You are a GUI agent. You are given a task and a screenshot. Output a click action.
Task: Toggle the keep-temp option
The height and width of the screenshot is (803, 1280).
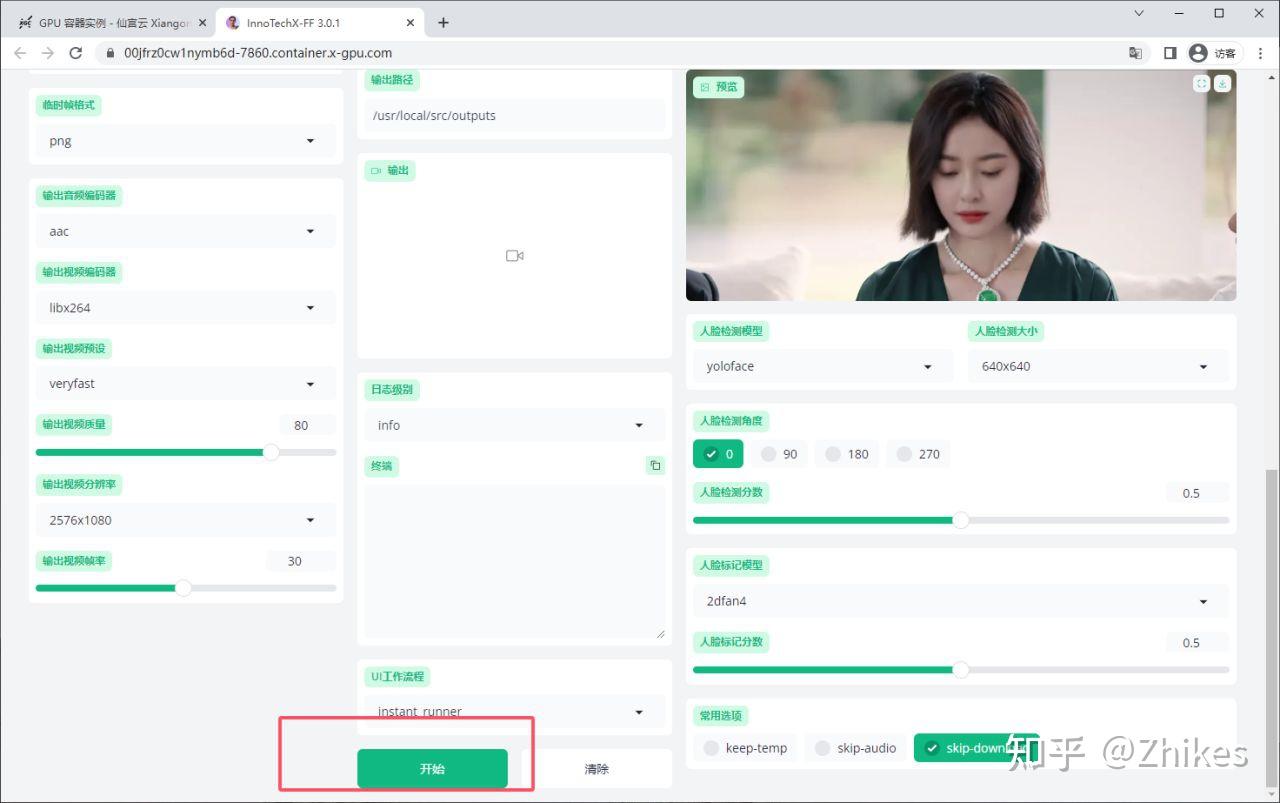click(745, 748)
